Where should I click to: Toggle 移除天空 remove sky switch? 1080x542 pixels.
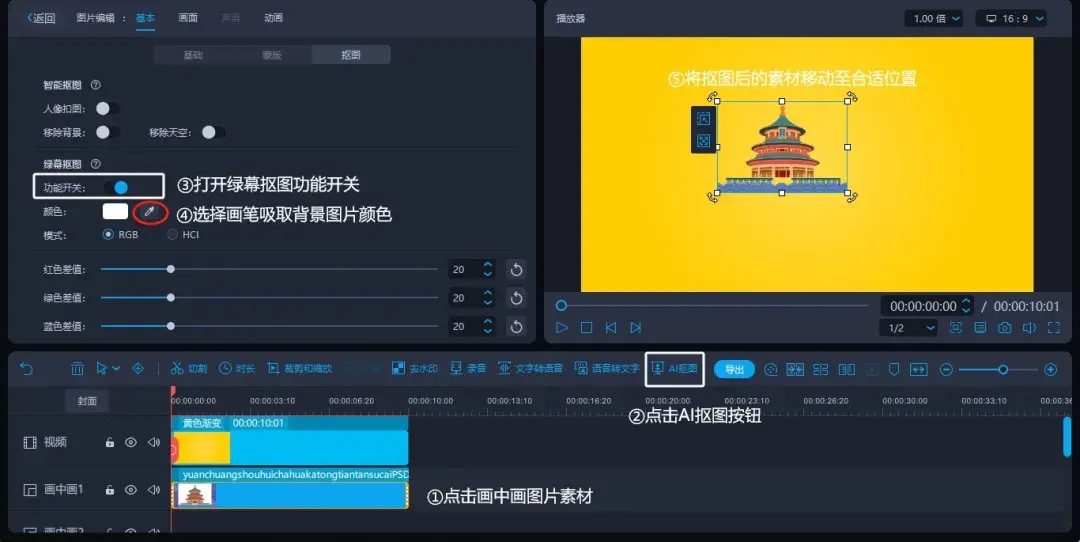(213, 132)
